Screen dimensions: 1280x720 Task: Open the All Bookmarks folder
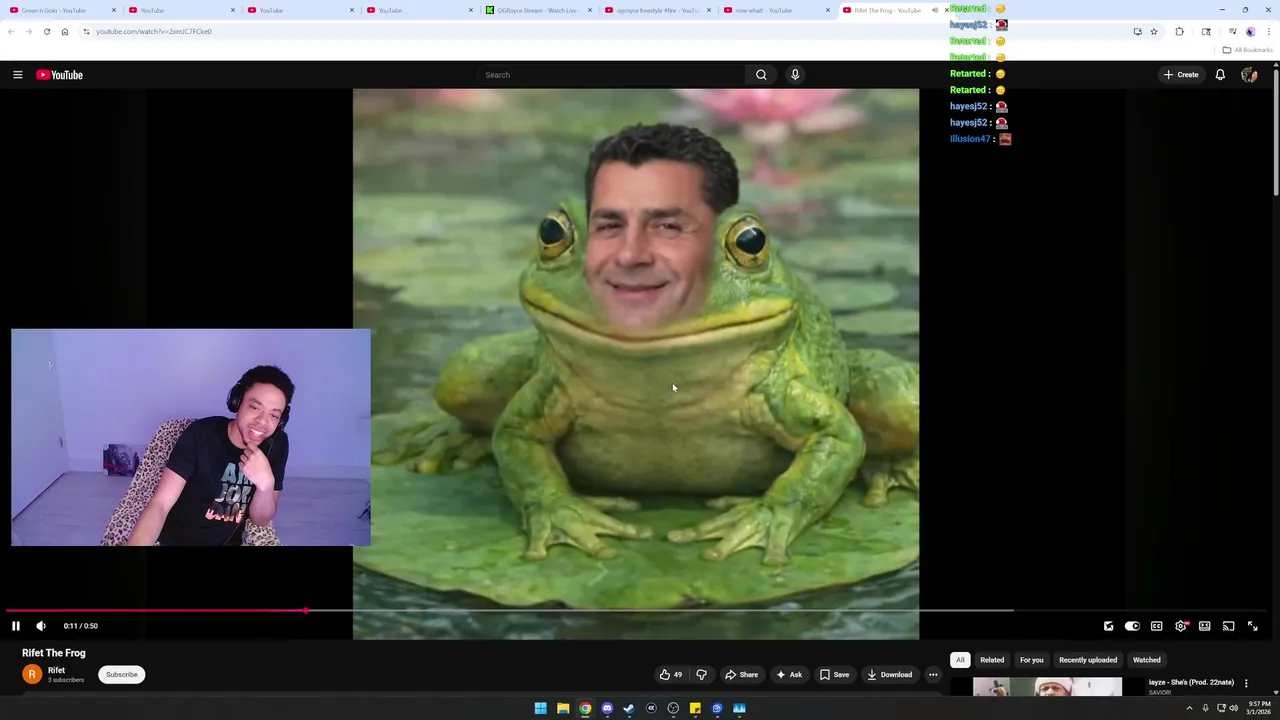coord(1247,50)
